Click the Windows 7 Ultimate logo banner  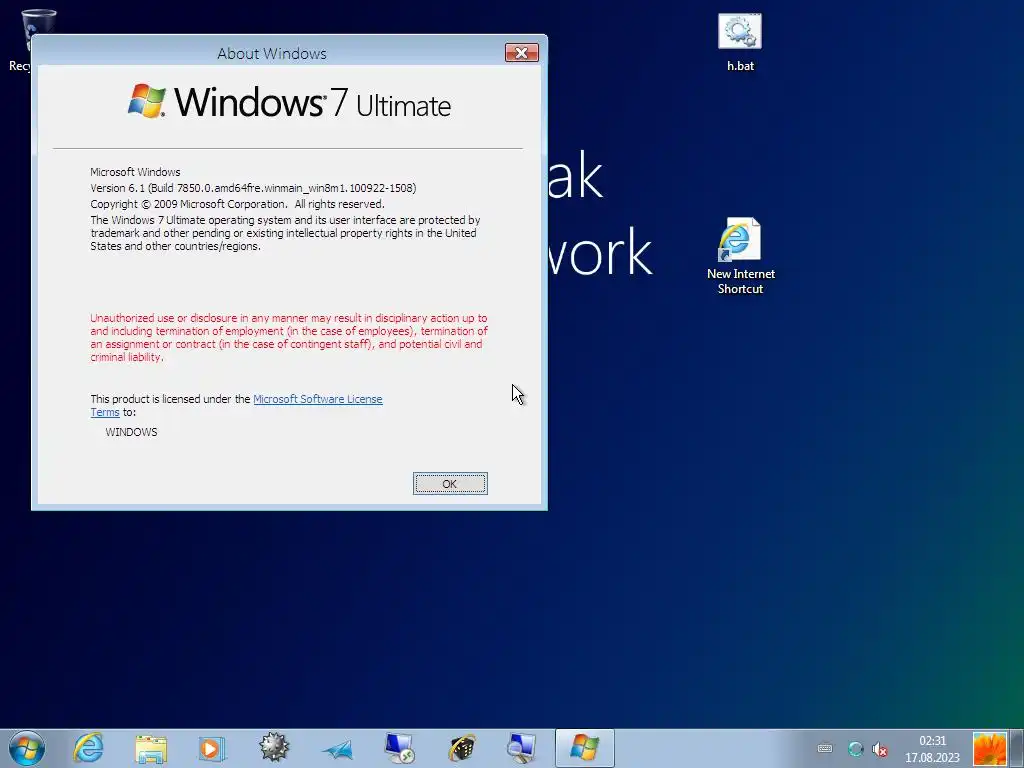click(x=289, y=102)
